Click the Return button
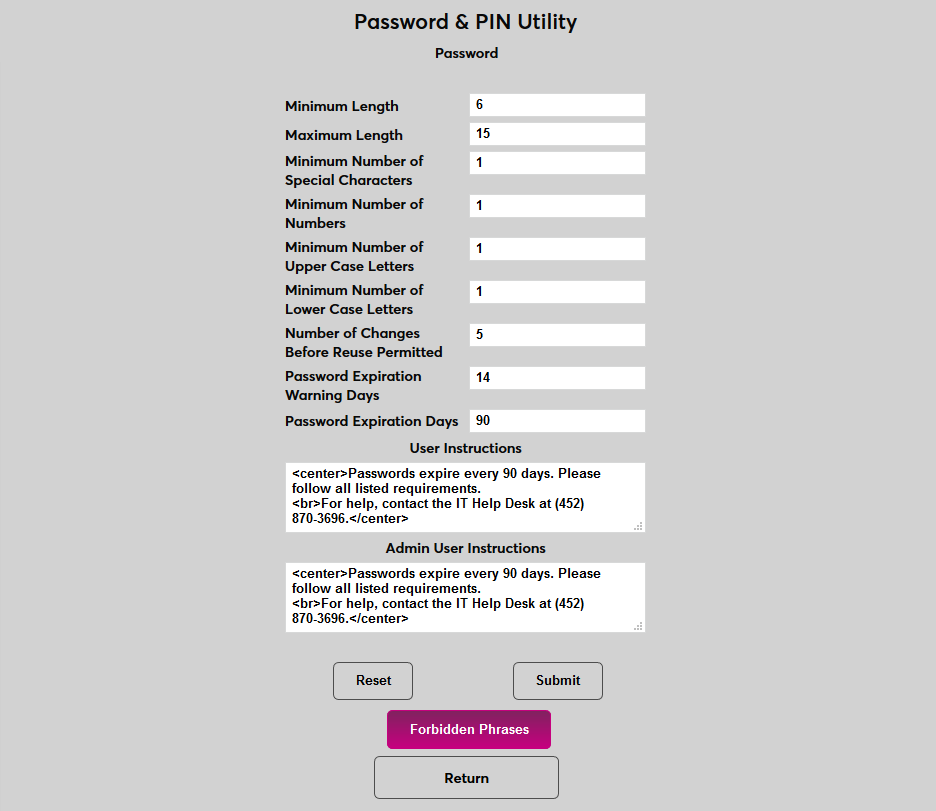This screenshot has height=811, width=936. click(x=466, y=777)
